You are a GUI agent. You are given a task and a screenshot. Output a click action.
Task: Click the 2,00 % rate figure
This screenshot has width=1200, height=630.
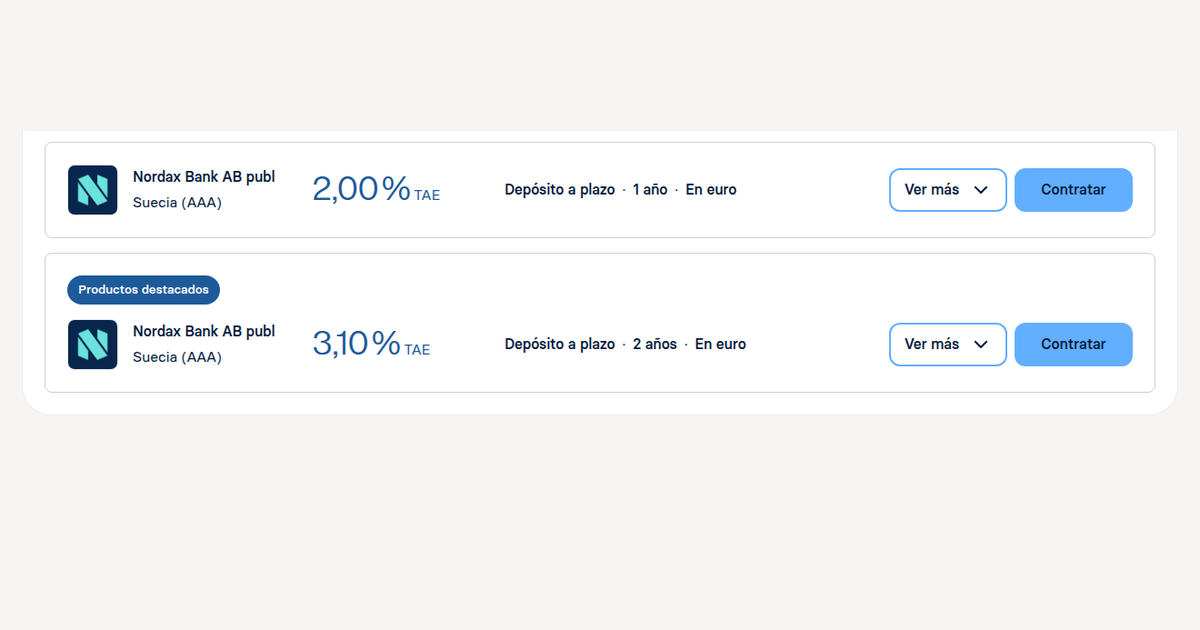click(361, 189)
